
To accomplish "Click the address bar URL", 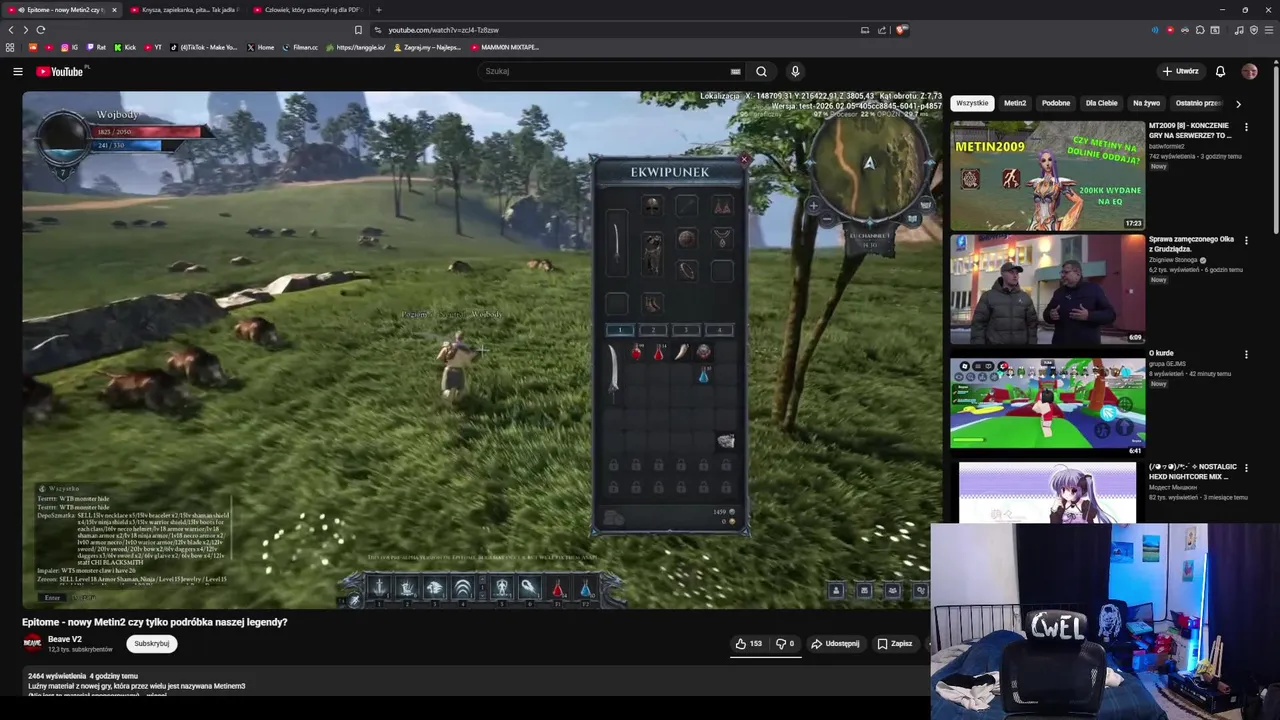I will [x=443, y=30].
